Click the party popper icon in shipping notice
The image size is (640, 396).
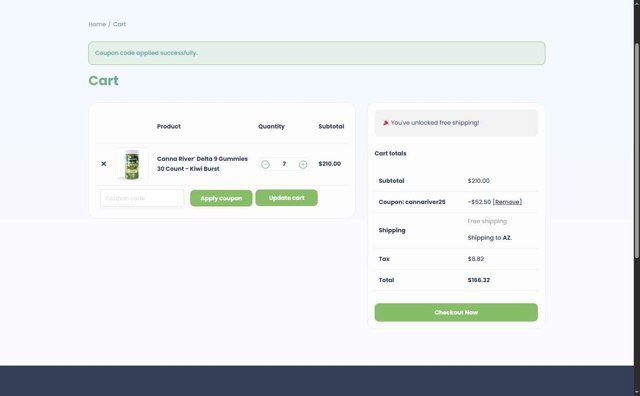click(386, 122)
